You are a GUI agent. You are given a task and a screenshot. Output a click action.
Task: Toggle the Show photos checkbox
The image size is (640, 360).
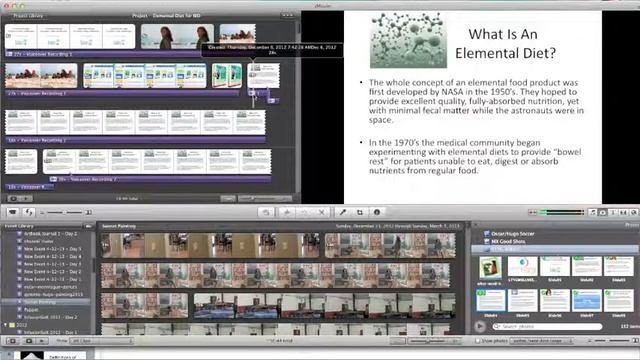478,341
